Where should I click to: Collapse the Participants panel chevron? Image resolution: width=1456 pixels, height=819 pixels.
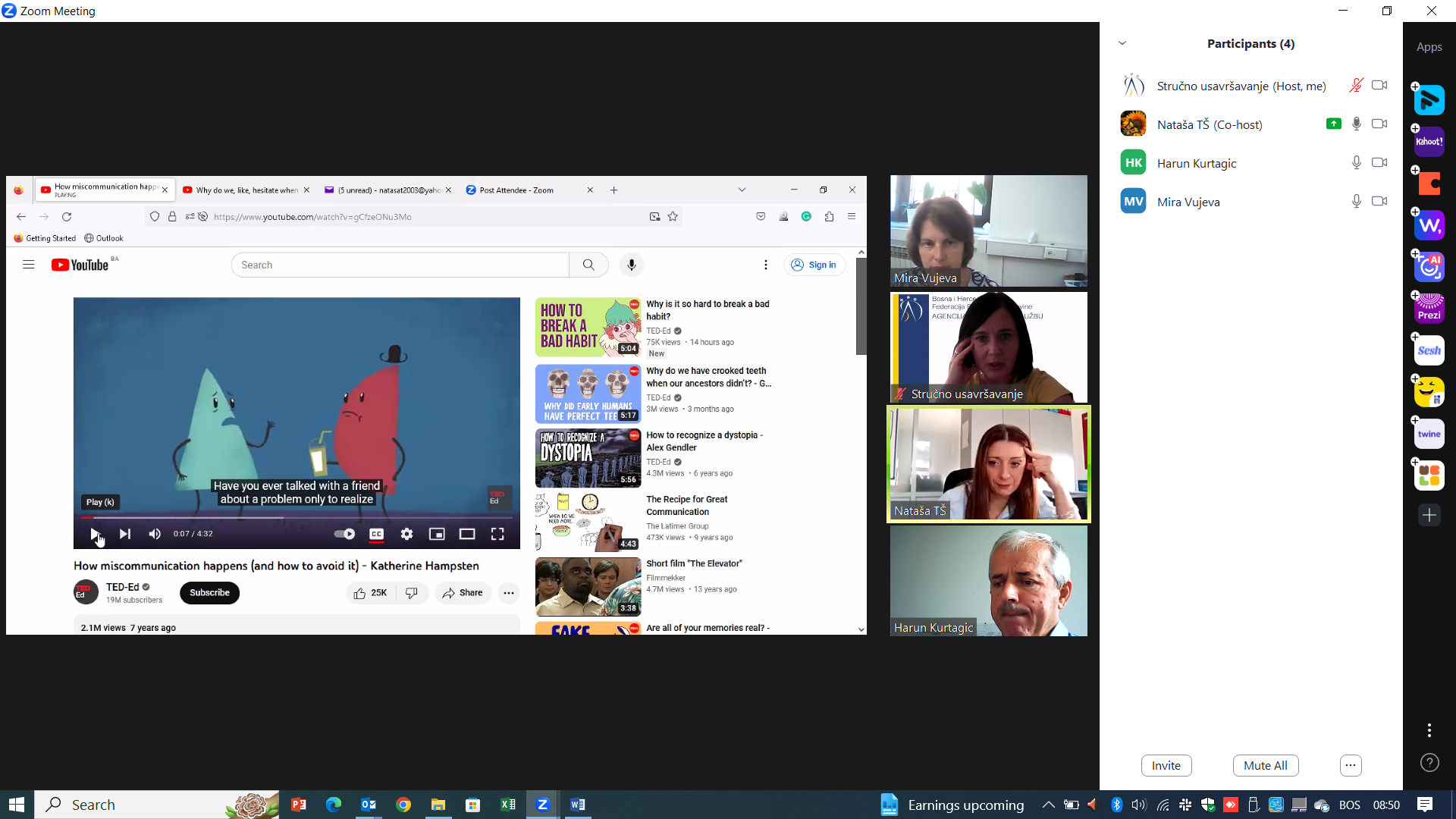pos(1122,44)
